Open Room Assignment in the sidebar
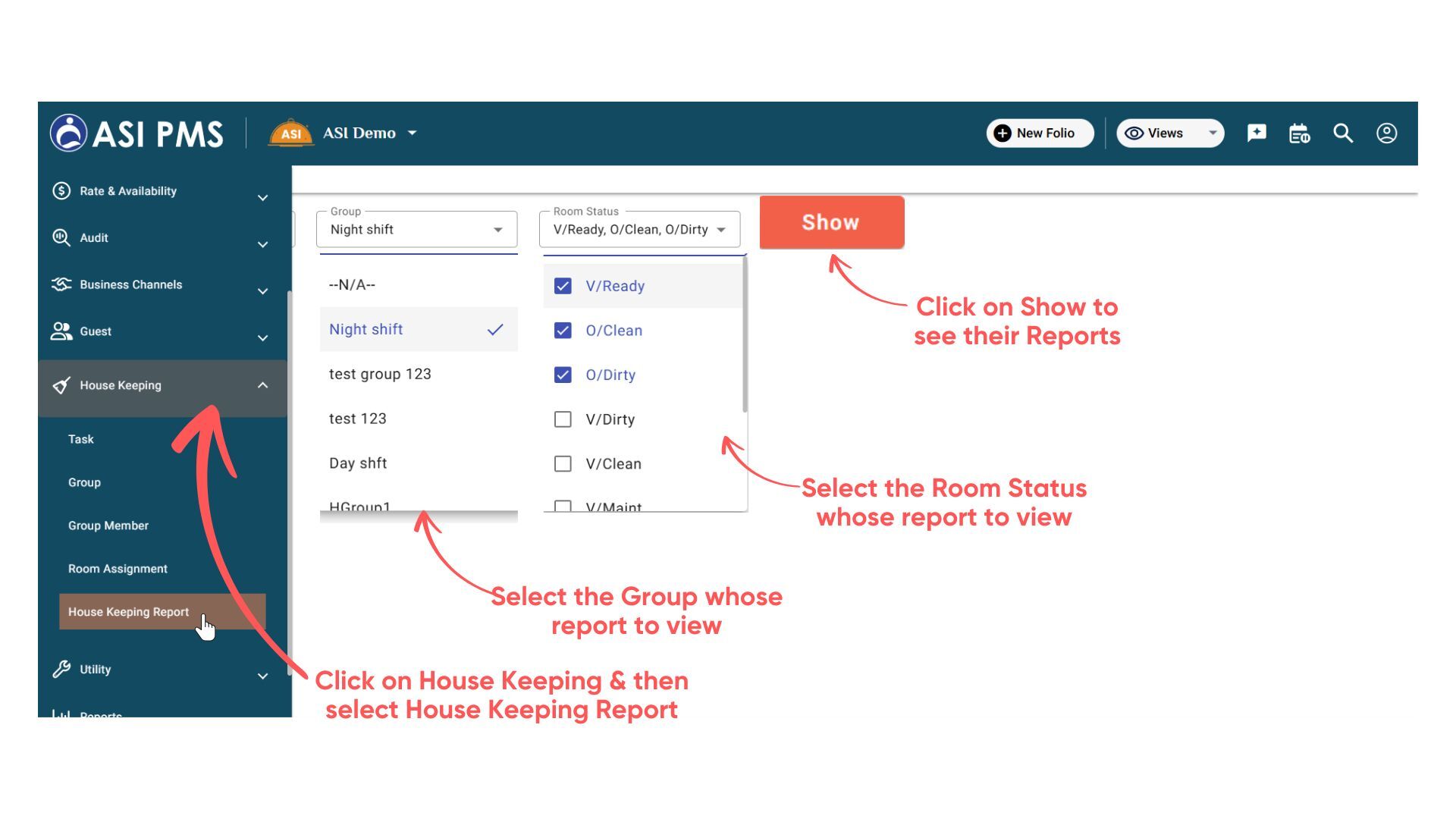The image size is (1456, 819). (118, 569)
